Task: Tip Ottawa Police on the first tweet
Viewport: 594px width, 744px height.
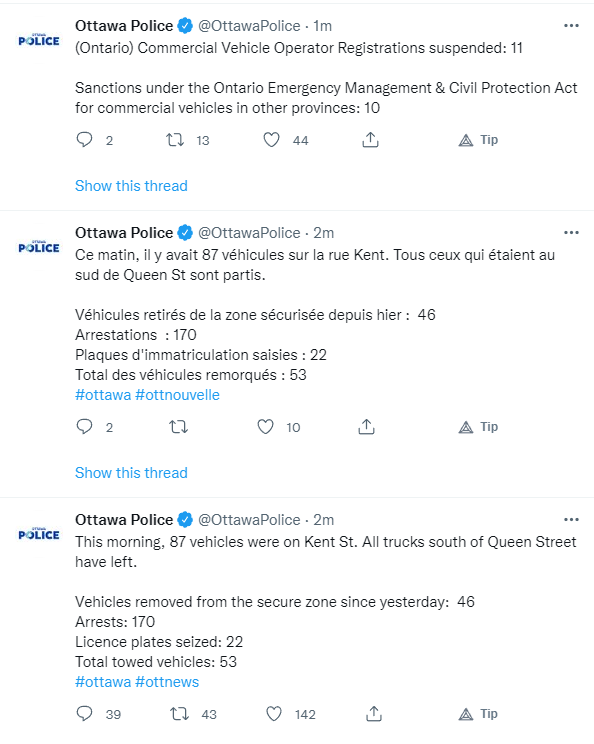Action: point(478,140)
